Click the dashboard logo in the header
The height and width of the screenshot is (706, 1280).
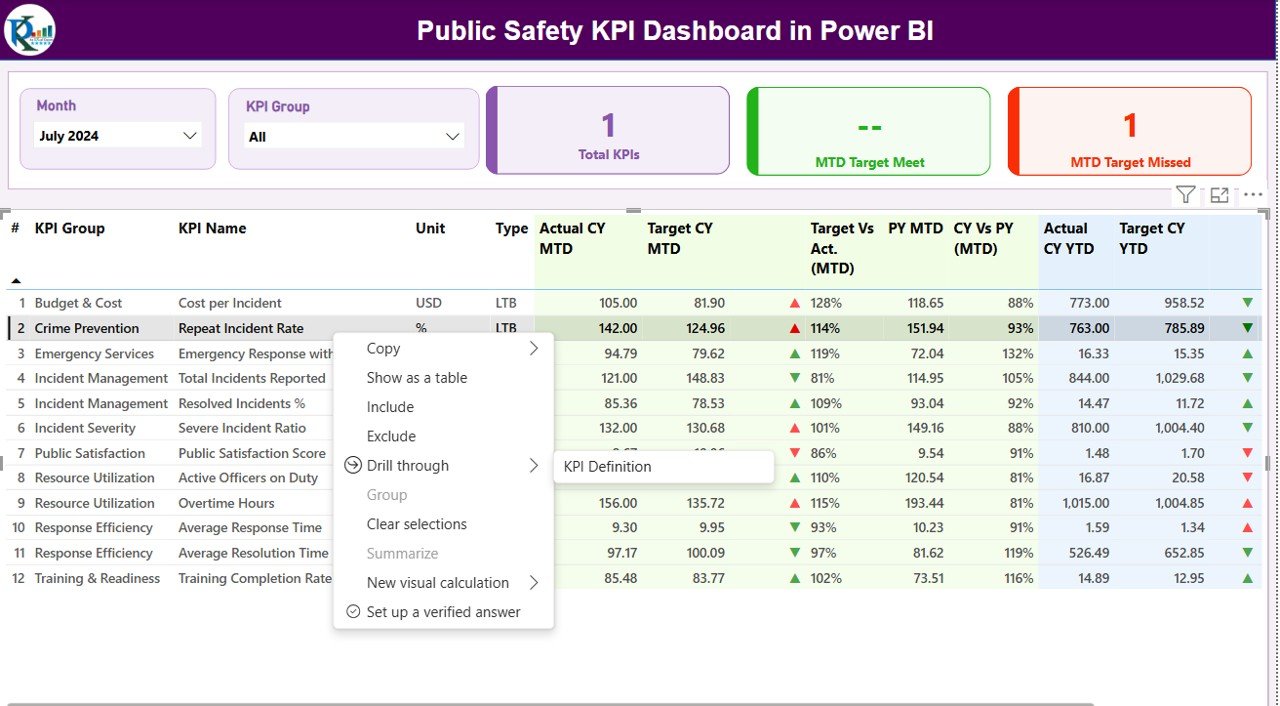pos(28,30)
